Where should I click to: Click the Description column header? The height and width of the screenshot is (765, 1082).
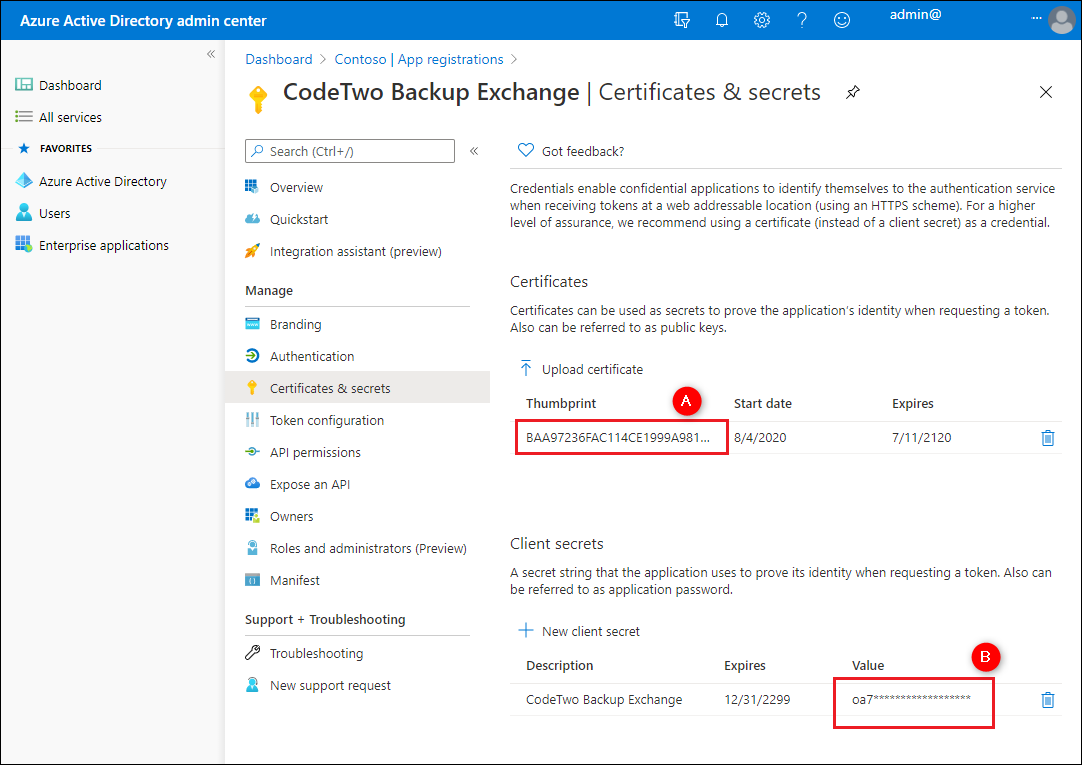point(560,666)
